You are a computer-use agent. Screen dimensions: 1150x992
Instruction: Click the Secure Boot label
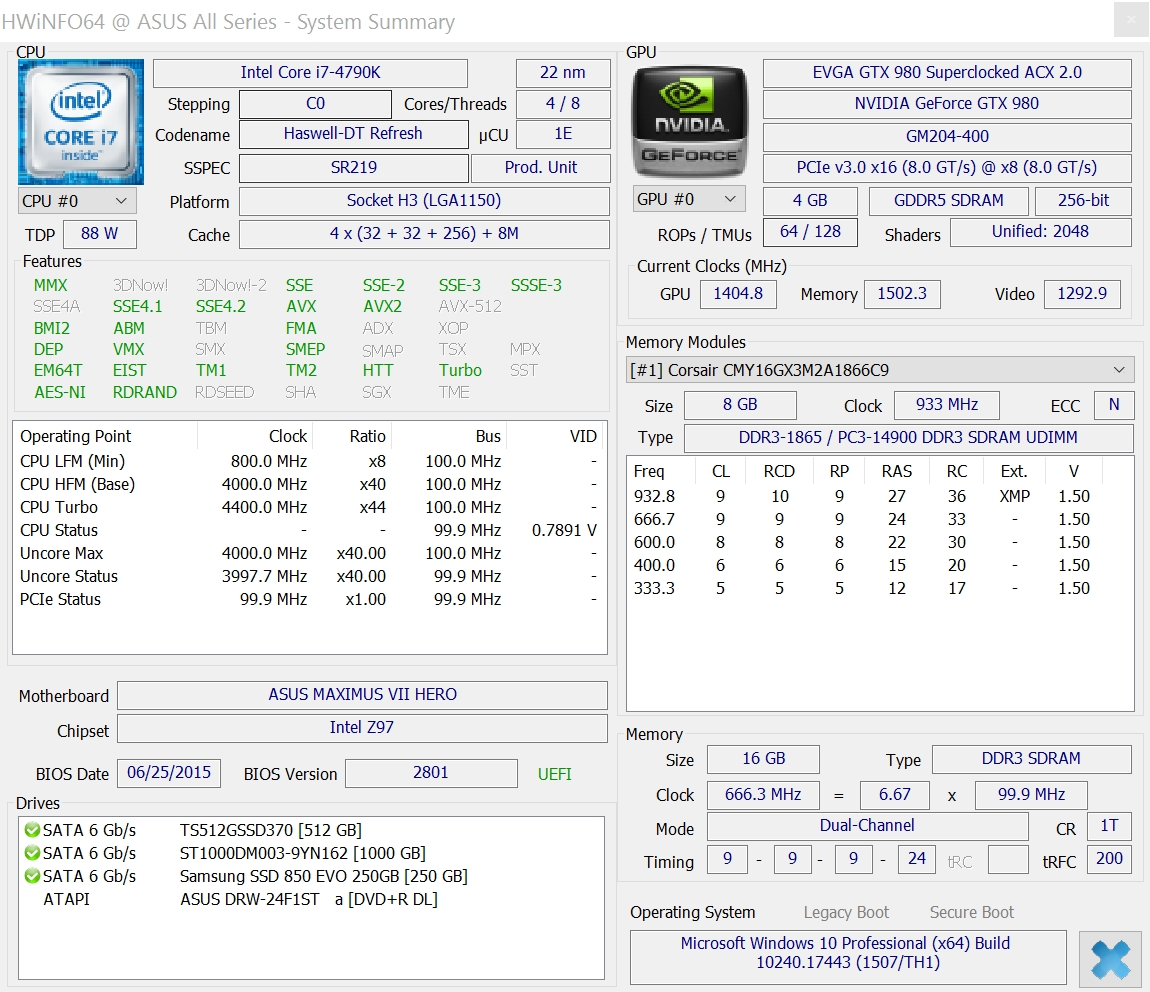tap(972, 913)
